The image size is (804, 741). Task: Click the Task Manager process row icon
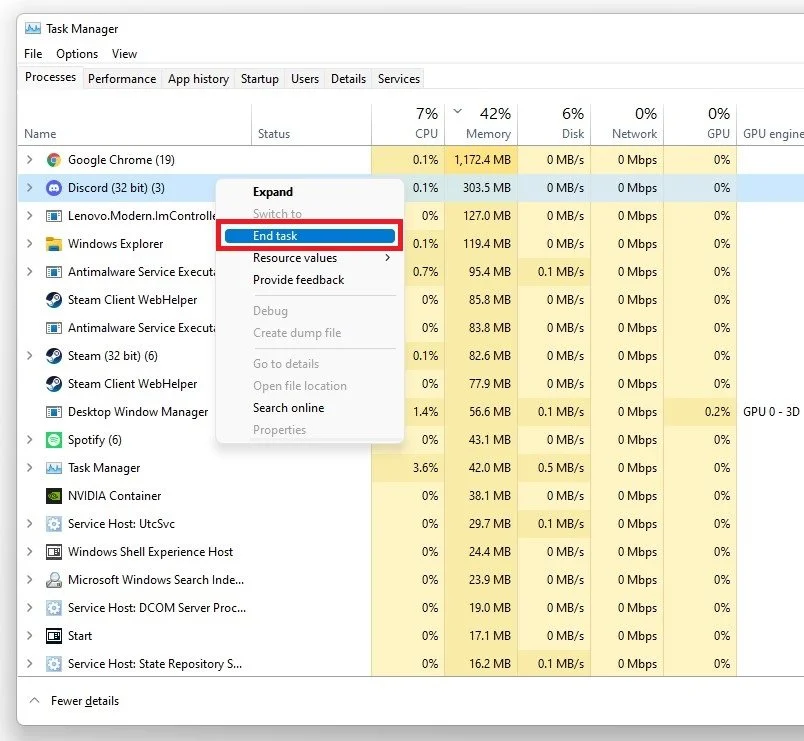click(x=53, y=468)
